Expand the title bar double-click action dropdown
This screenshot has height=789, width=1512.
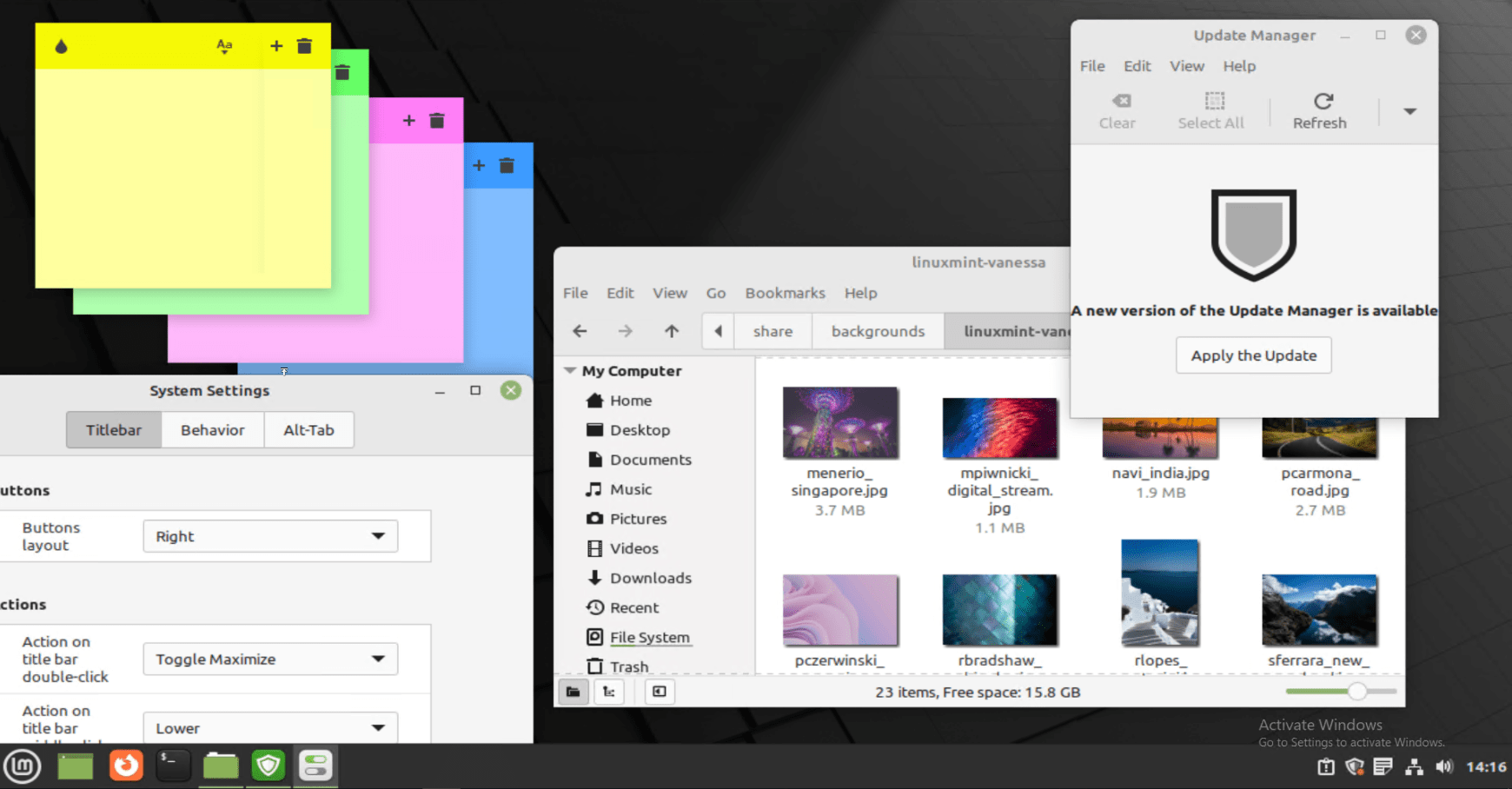pyautogui.click(x=270, y=660)
